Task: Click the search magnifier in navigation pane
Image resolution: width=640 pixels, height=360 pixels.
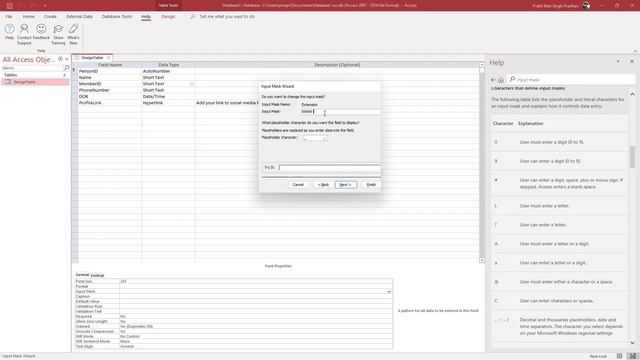Action: pyautogui.click(x=67, y=68)
